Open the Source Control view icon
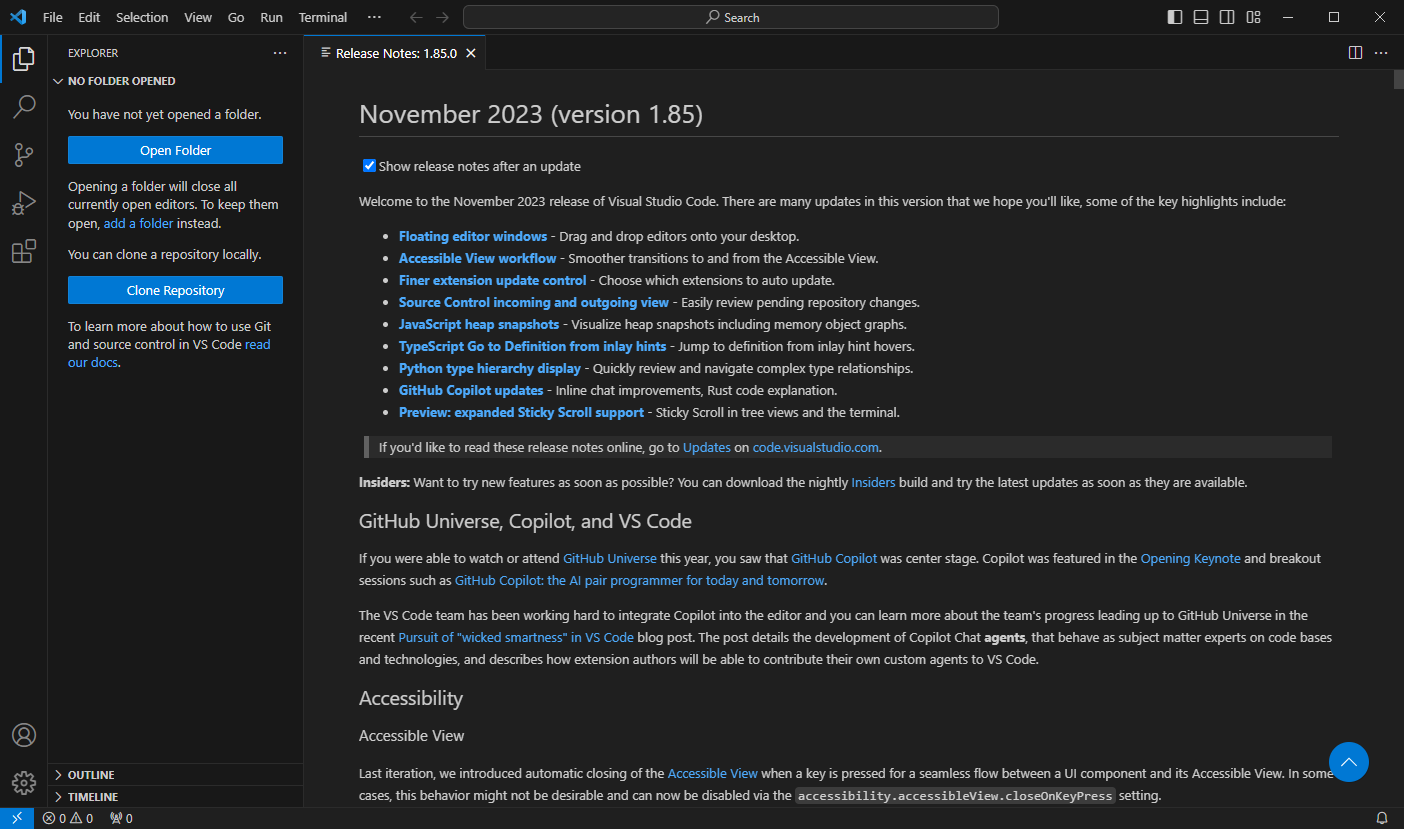The image size is (1404, 829). (24, 154)
